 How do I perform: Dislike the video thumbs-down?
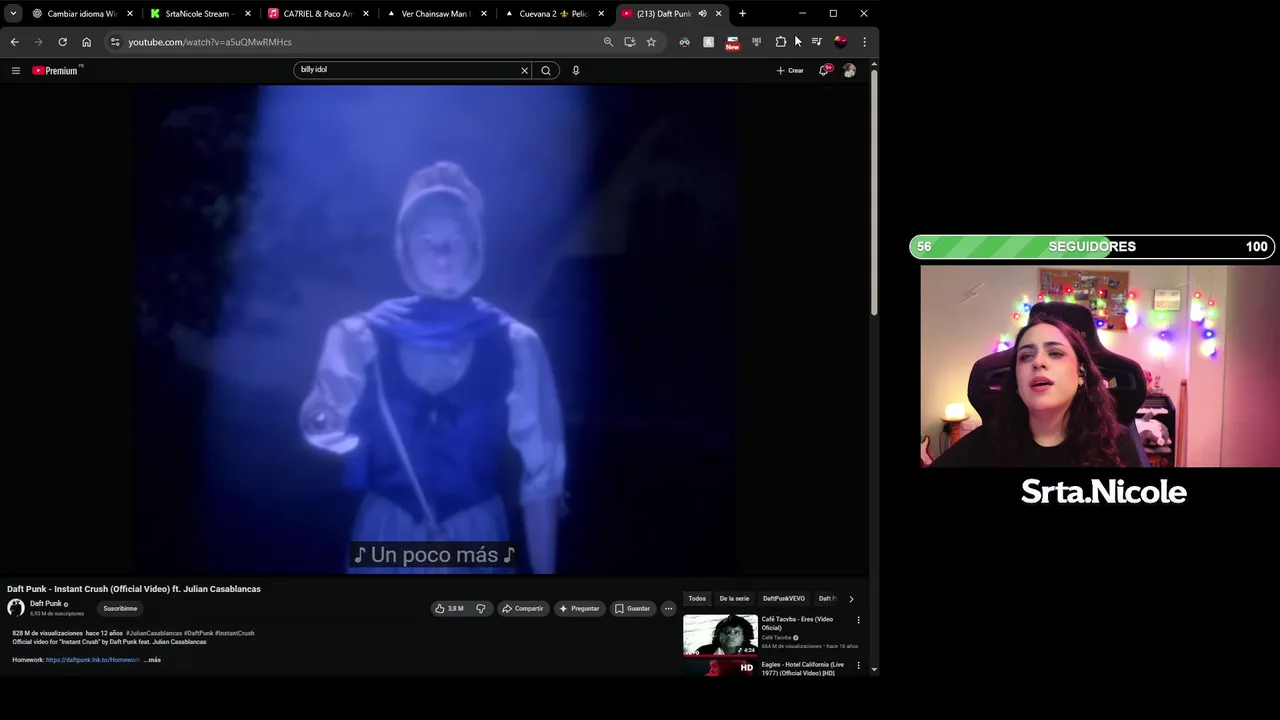tap(481, 608)
